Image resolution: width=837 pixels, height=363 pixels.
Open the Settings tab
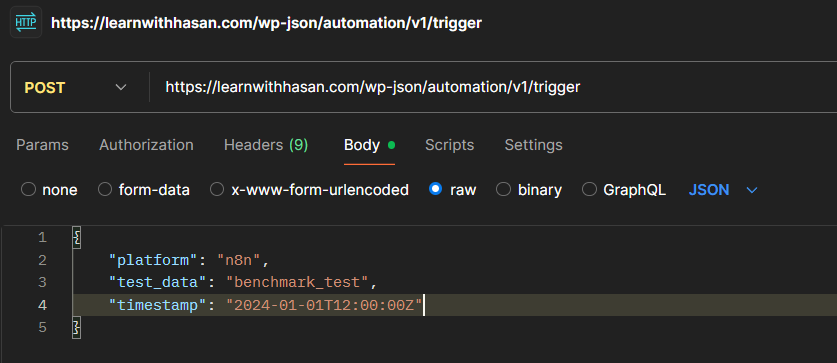(533, 145)
